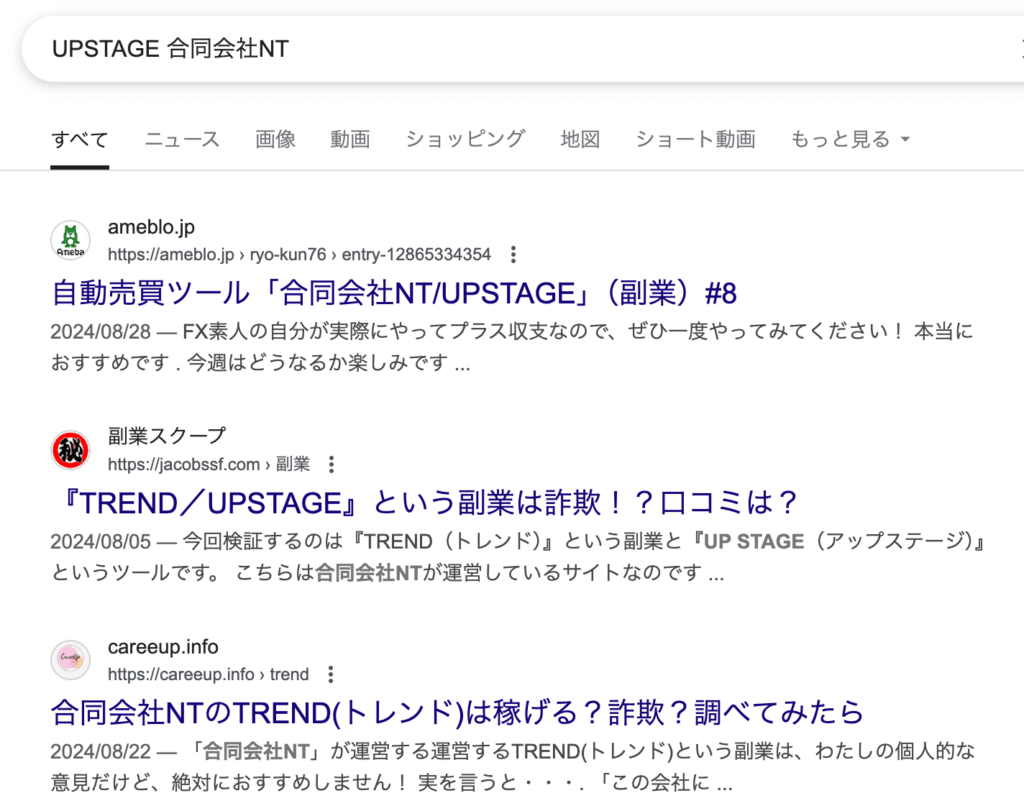Click the ameblo.jp site name
Viewport: 1024px width, 811px height.
click(x=151, y=227)
